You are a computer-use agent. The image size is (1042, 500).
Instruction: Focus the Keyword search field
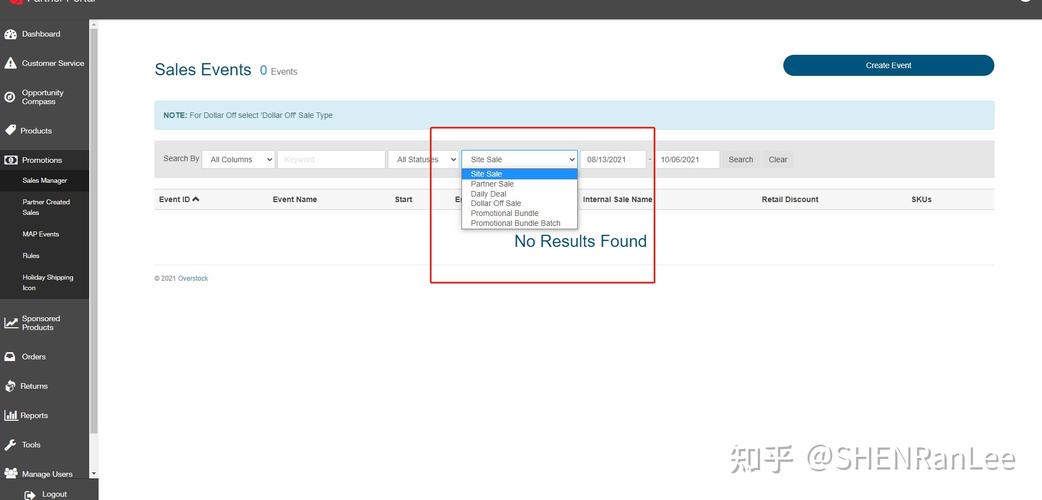point(332,160)
